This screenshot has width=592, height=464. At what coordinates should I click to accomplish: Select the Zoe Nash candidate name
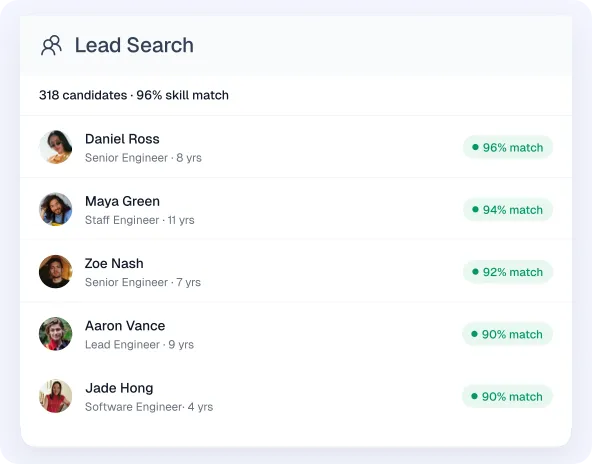(x=114, y=264)
